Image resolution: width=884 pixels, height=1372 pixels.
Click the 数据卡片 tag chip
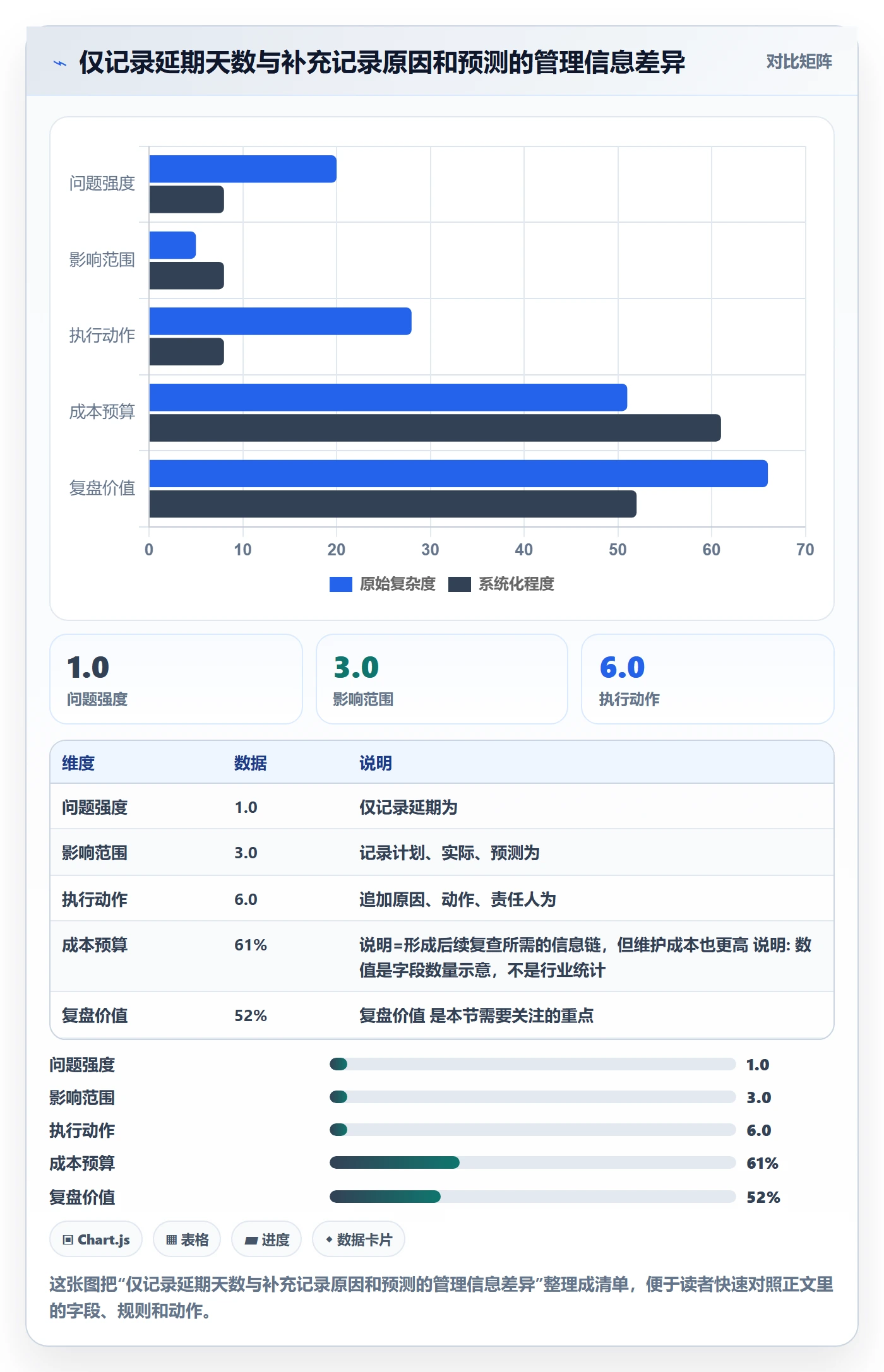359,1239
